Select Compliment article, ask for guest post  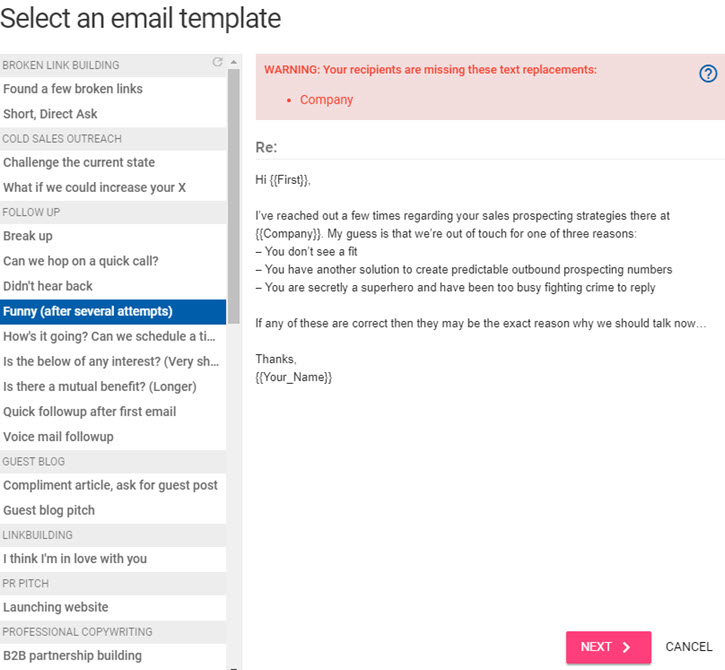(x=113, y=485)
